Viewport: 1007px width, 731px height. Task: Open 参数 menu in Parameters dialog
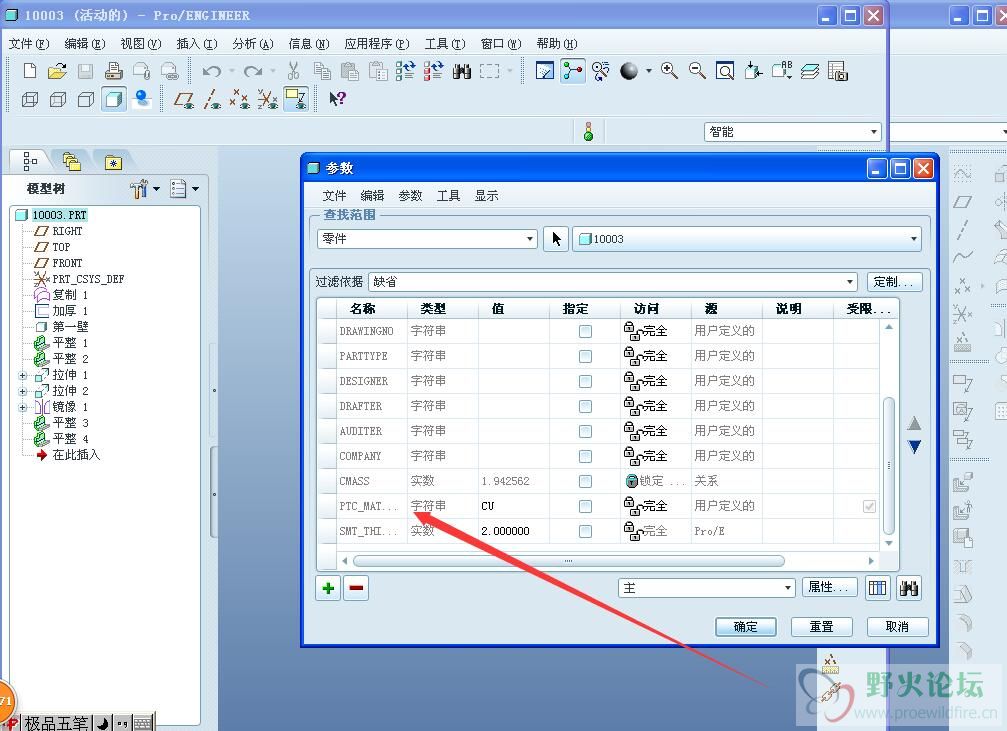pos(410,196)
